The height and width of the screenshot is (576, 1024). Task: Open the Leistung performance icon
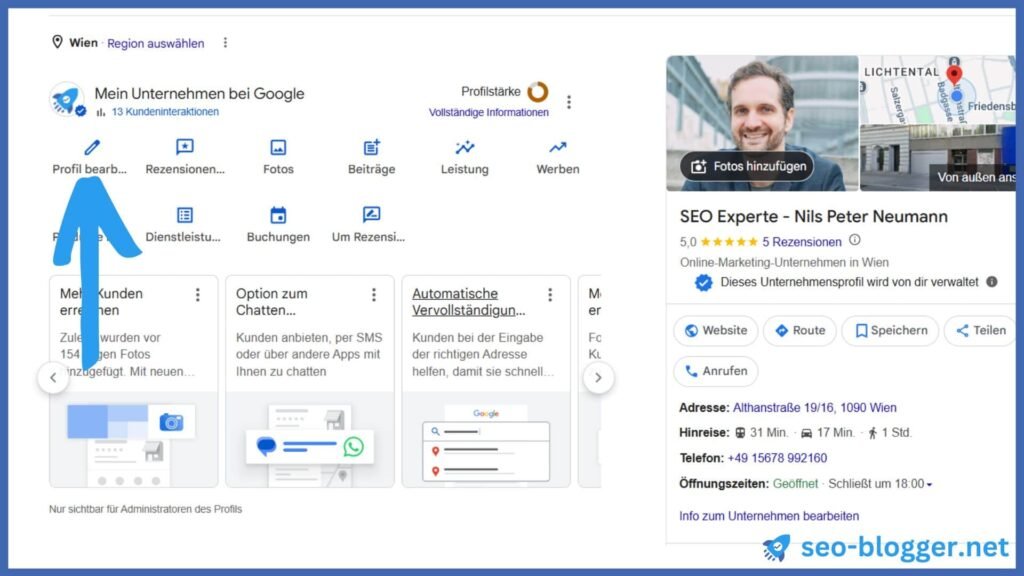(464, 147)
